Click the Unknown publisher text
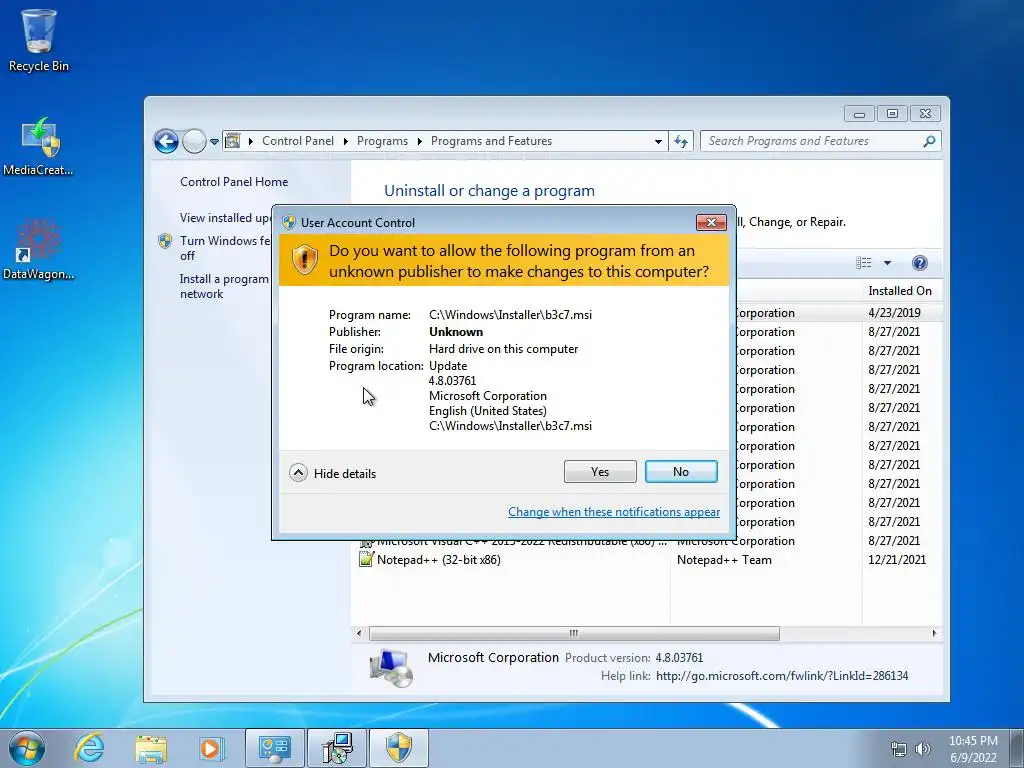 [x=456, y=332]
